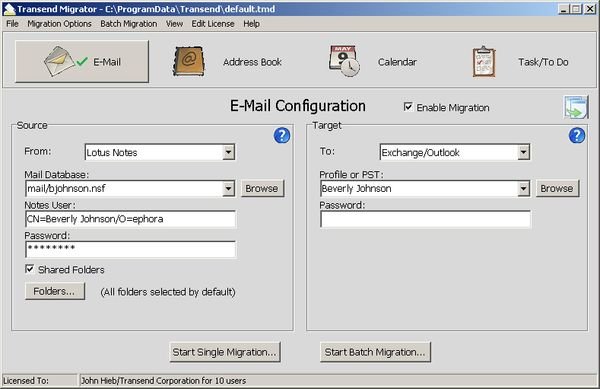Close the Transend Migrator window
Viewport: 600px width, 389px height.
pyautogui.click(x=590, y=9)
